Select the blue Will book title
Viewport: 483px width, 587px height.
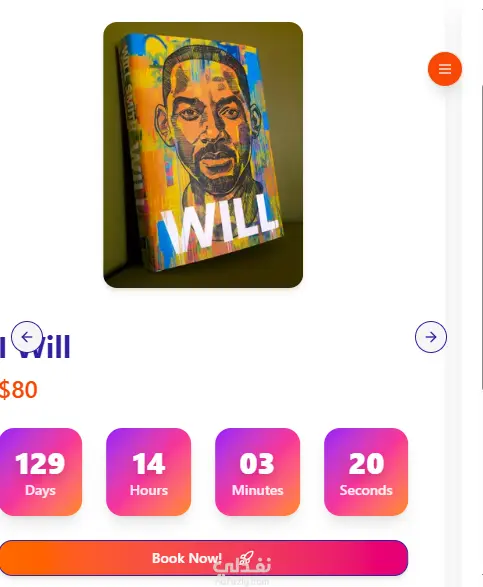coord(35,347)
